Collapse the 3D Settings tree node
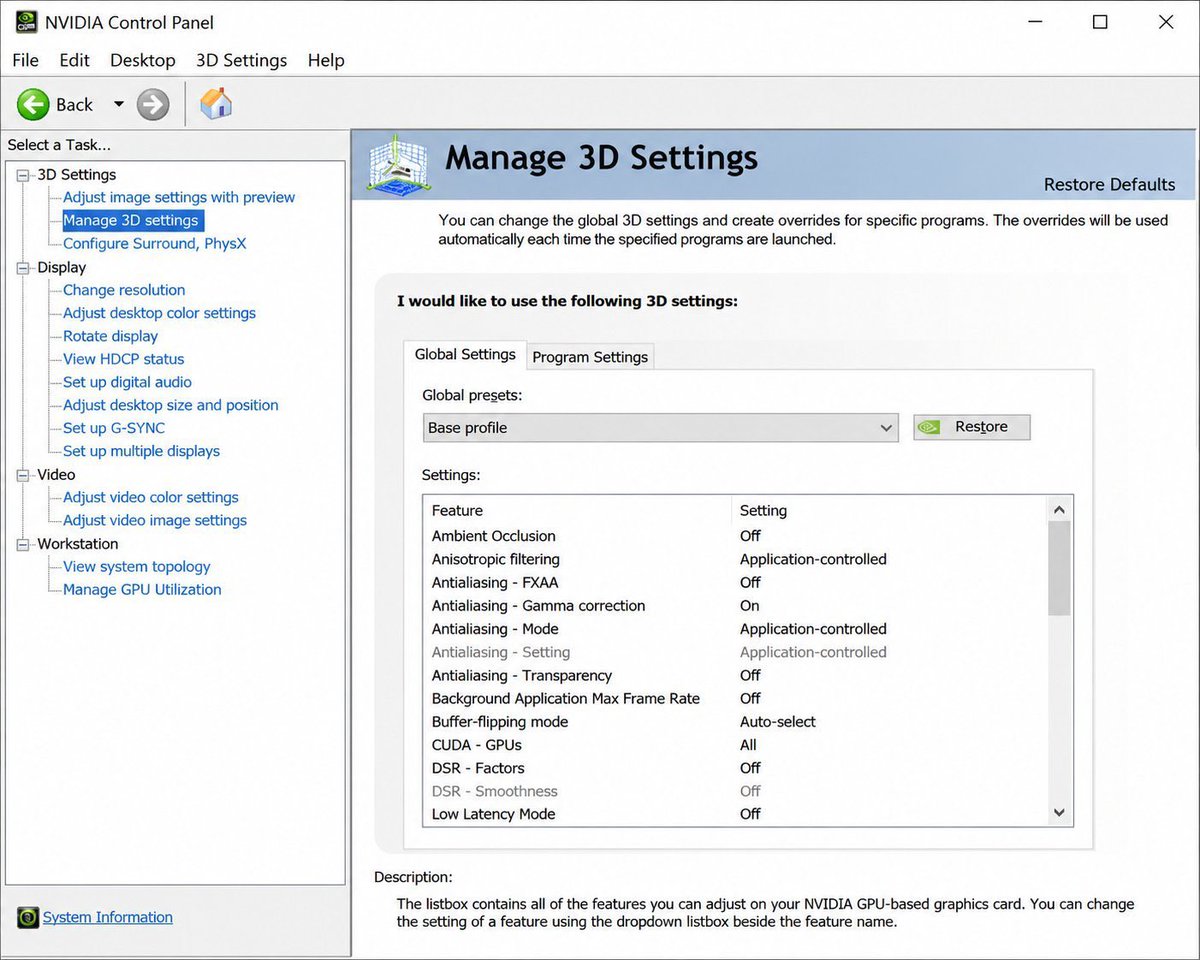The width and height of the screenshot is (1200, 960). (24, 175)
